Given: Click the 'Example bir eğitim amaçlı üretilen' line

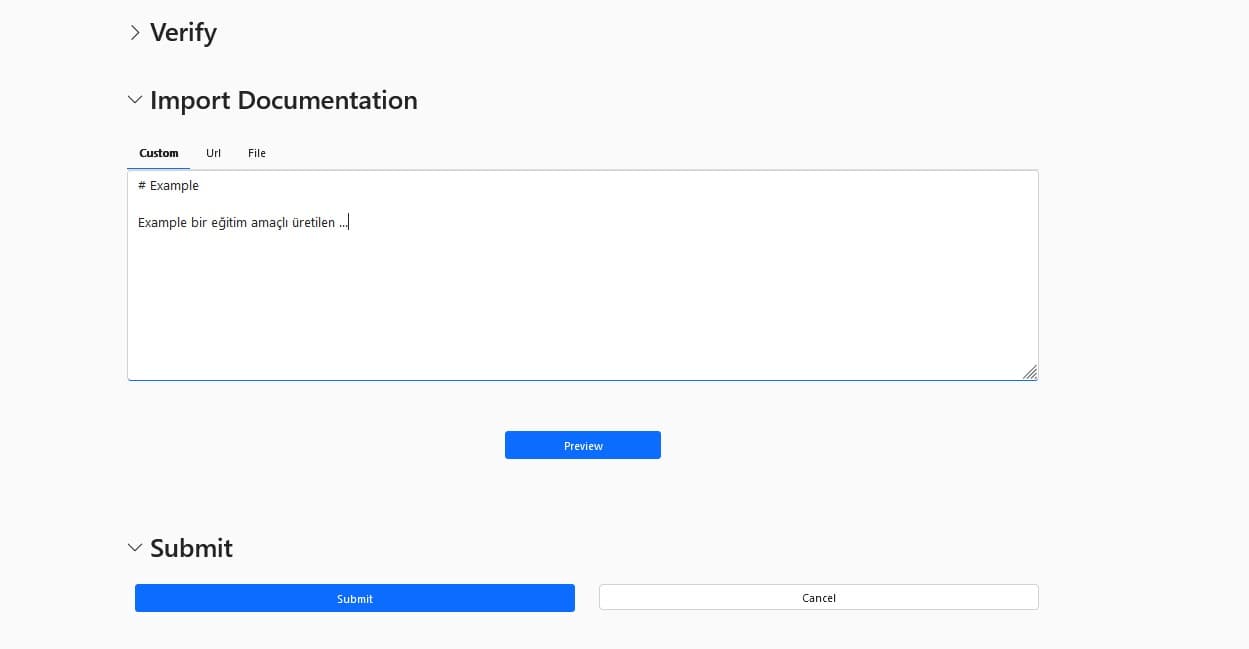Looking at the screenshot, I should [243, 223].
